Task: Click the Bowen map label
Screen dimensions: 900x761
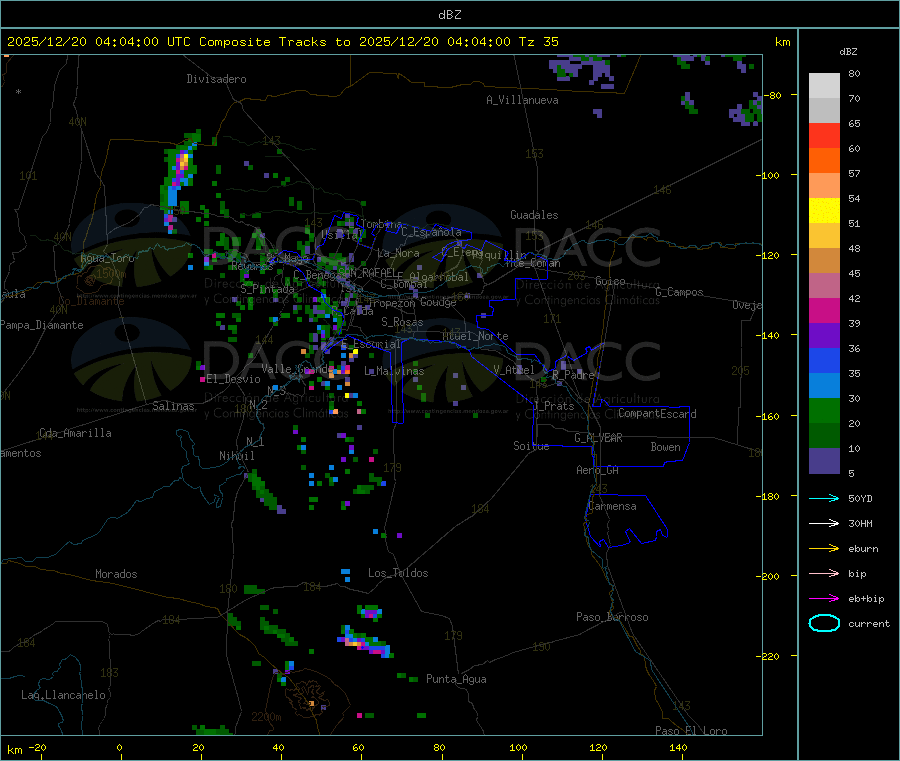Action: coord(665,447)
